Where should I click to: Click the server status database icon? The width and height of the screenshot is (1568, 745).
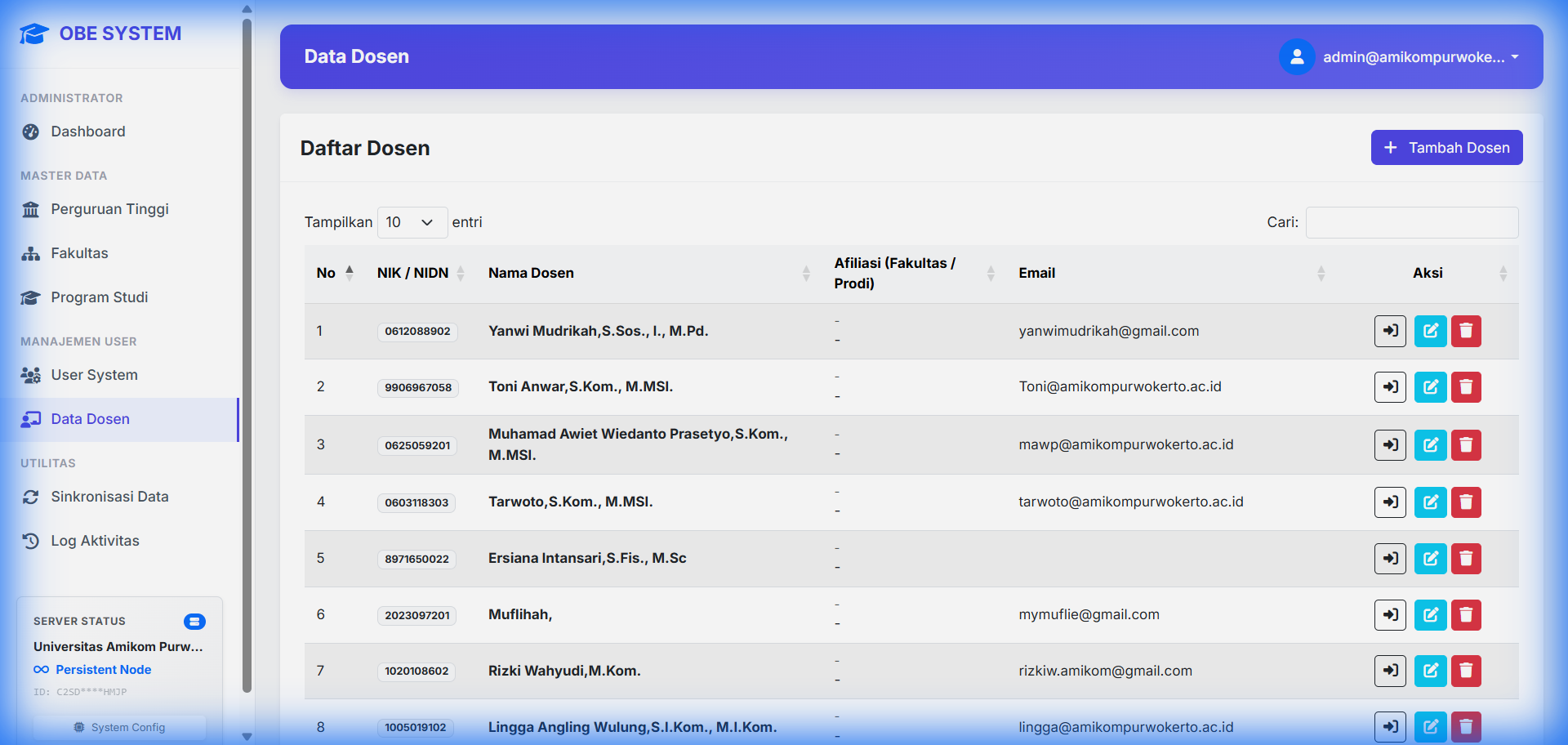point(194,622)
